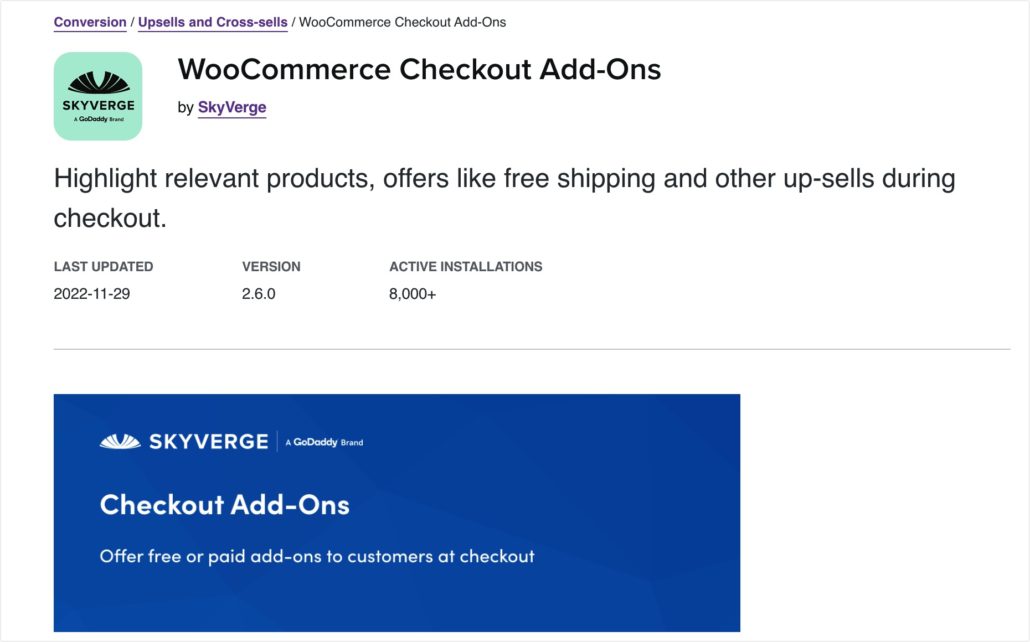
Task: Click the Version label
Action: (271, 267)
